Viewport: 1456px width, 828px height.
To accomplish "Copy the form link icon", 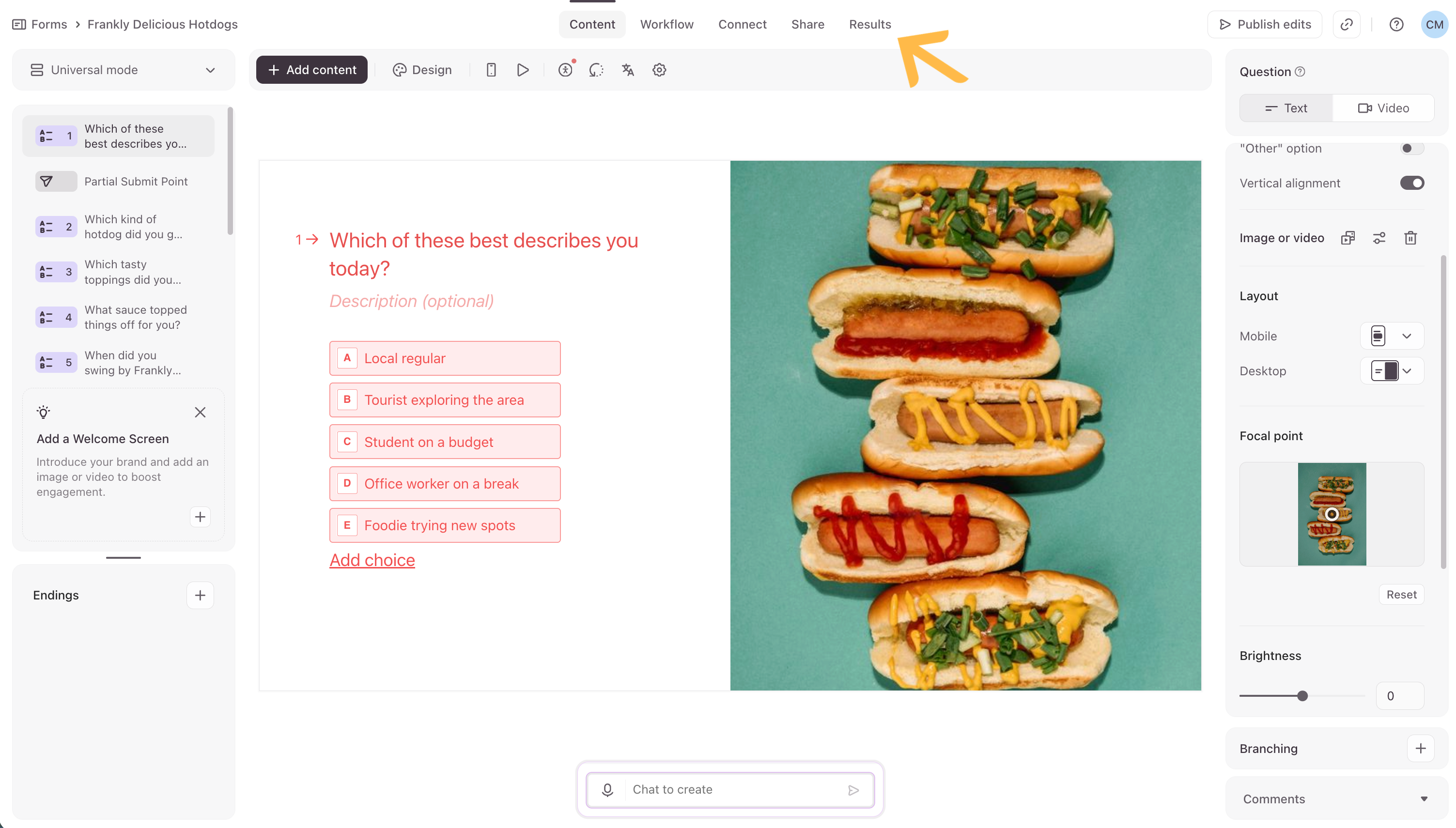I will coord(1346,25).
